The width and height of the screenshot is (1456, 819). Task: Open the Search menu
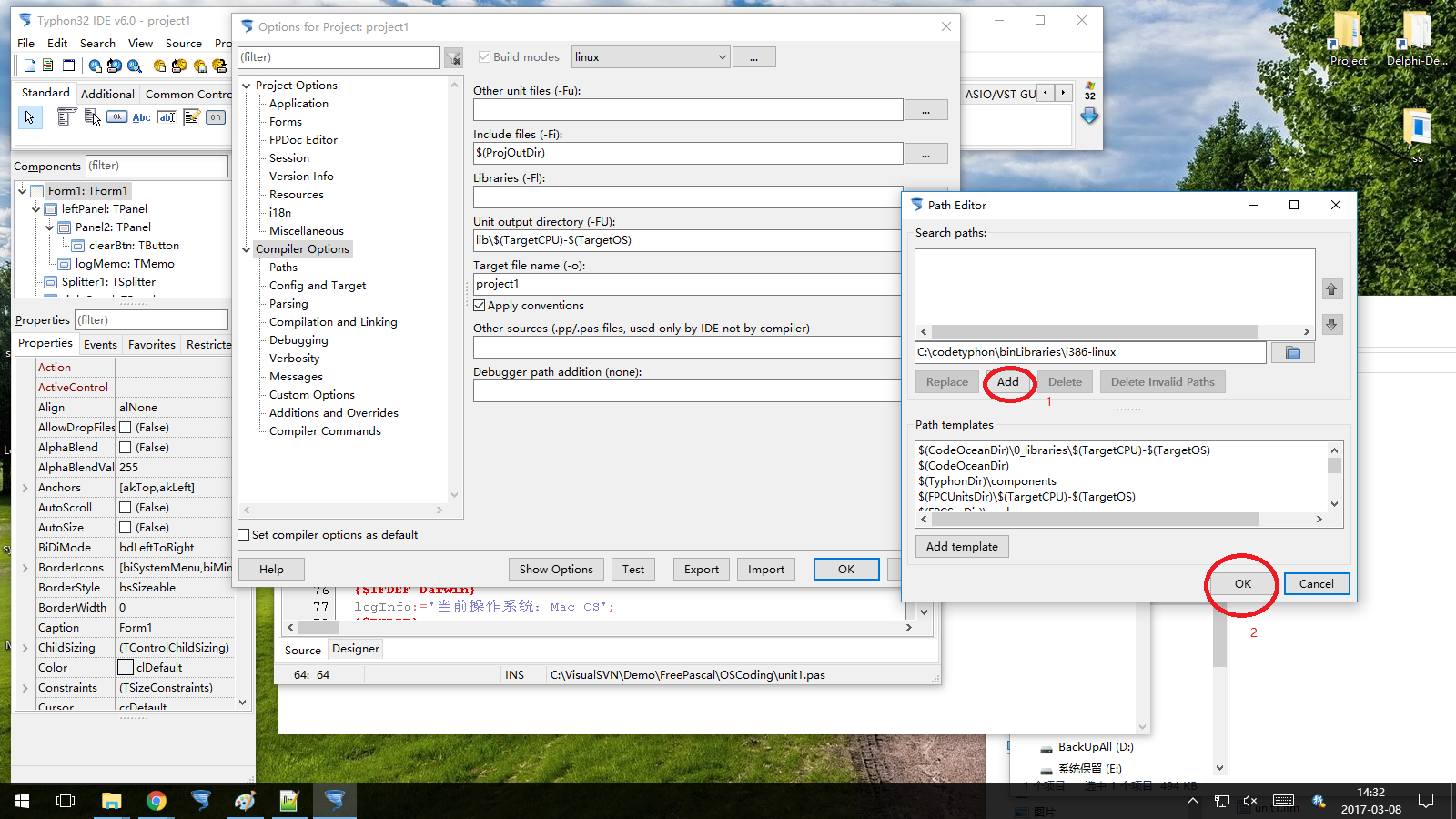pyautogui.click(x=97, y=43)
